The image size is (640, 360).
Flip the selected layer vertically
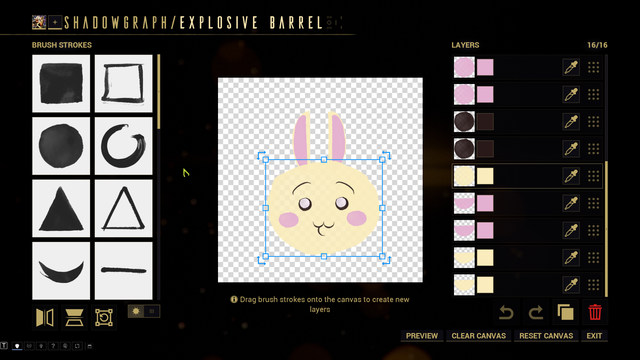[x=74, y=318]
